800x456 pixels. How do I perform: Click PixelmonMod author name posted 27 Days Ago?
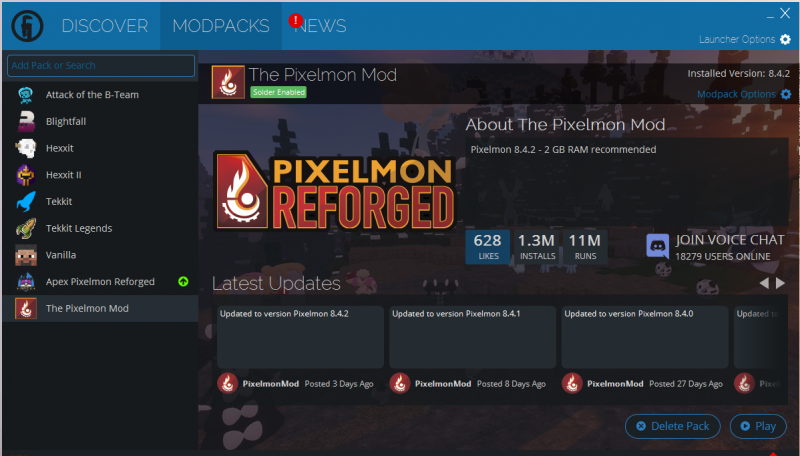point(615,384)
